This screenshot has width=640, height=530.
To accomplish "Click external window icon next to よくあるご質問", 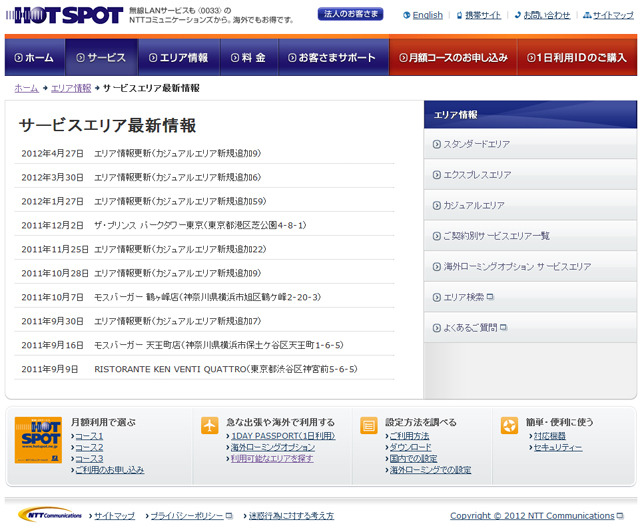I will tap(503, 327).
